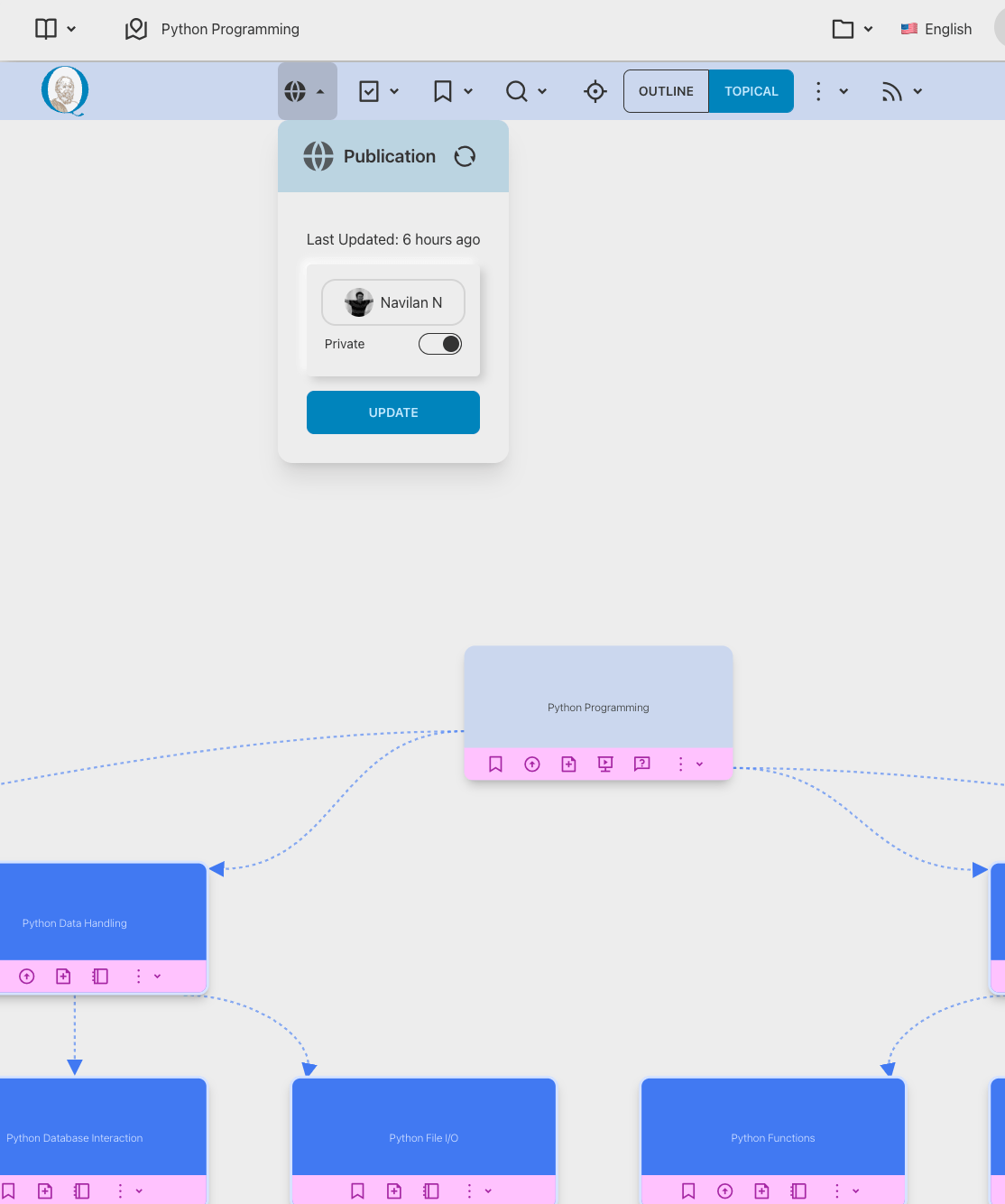
Task: Click the Navilan N user chip
Action: tap(393, 302)
